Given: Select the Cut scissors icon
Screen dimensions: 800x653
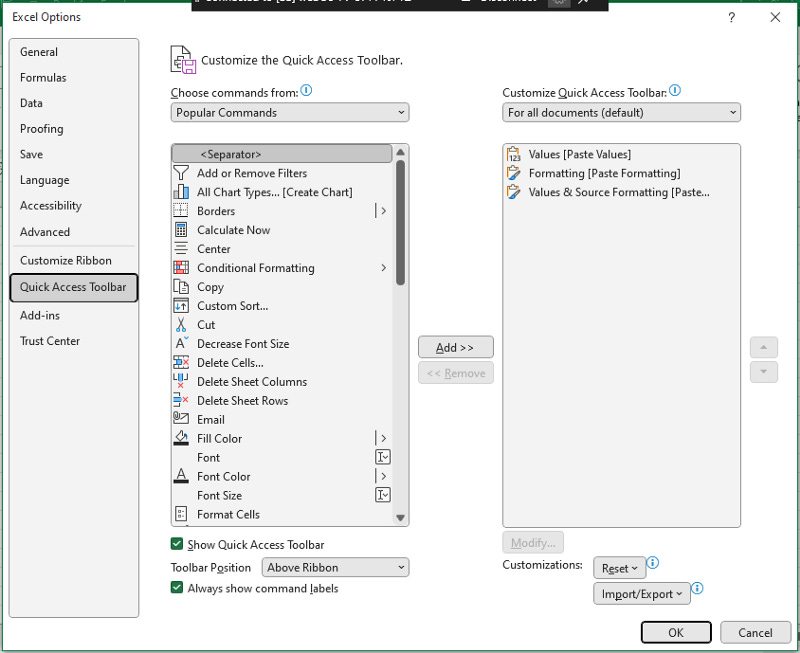Looking at the screenshot, I should [181, 324].
